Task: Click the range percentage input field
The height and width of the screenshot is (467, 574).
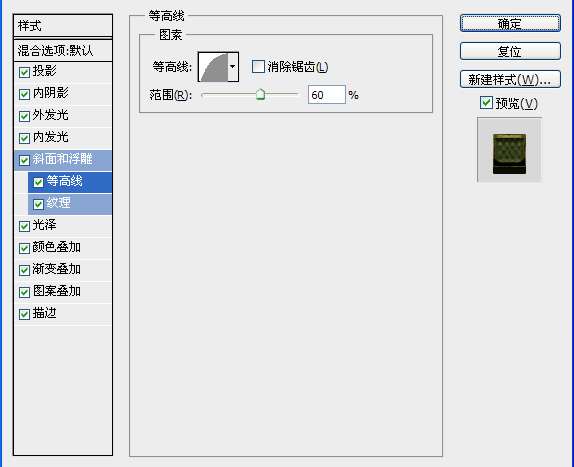Action: tap(327, 95)
